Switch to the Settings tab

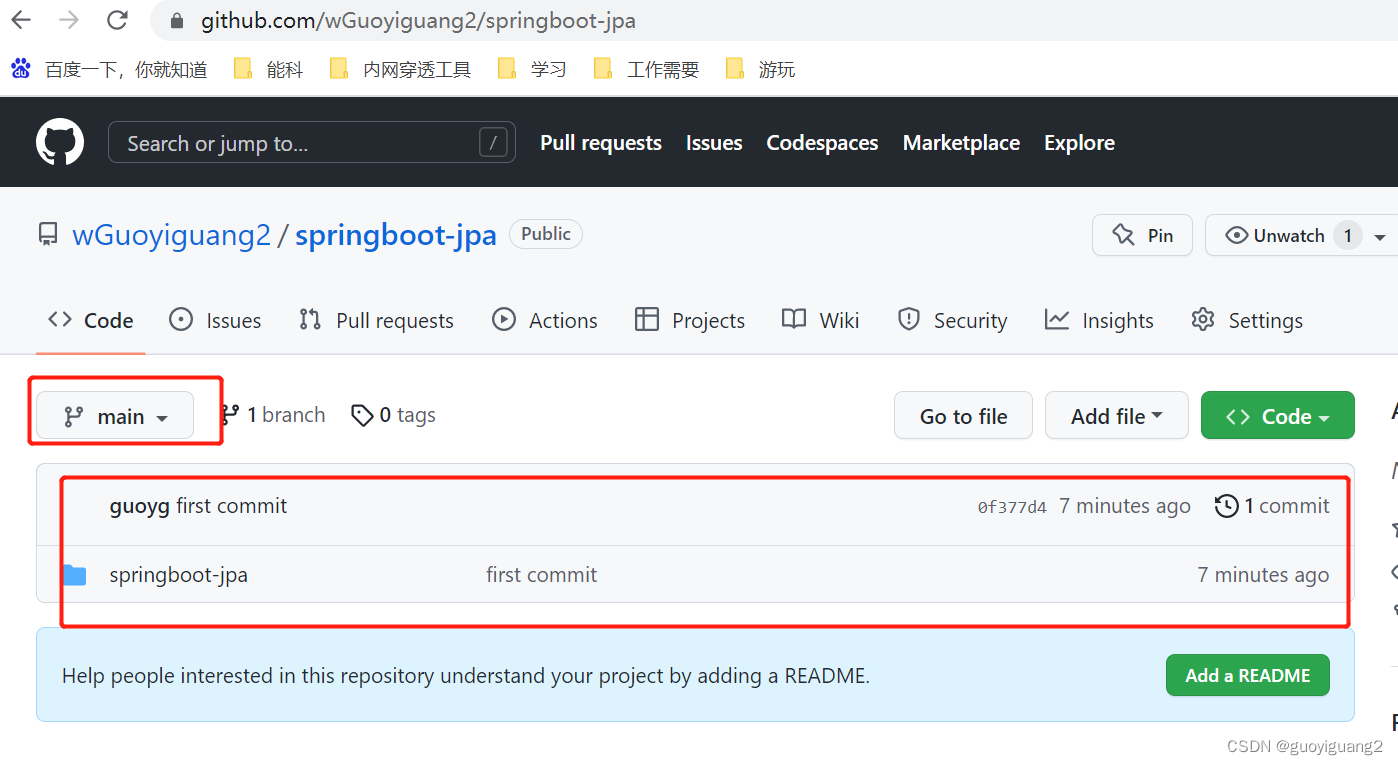click(1247, 320)
